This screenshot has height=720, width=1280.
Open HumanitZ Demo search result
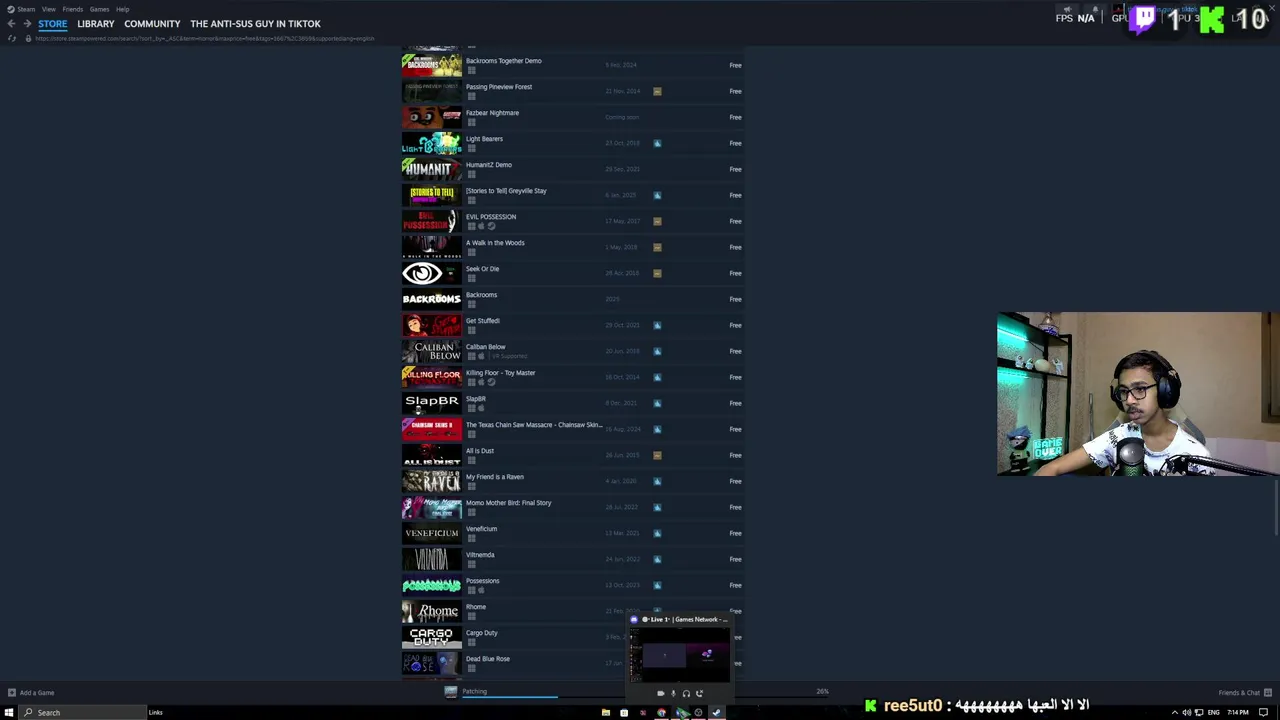(x=572, y=169)
